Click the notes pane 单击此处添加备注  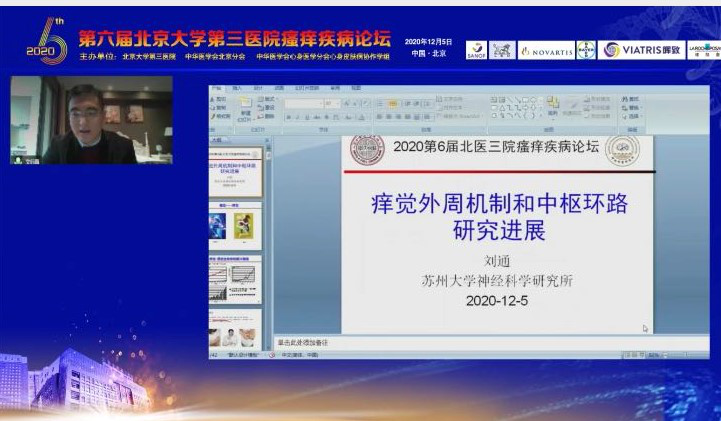pyautogui.click(x=491, y=343)
